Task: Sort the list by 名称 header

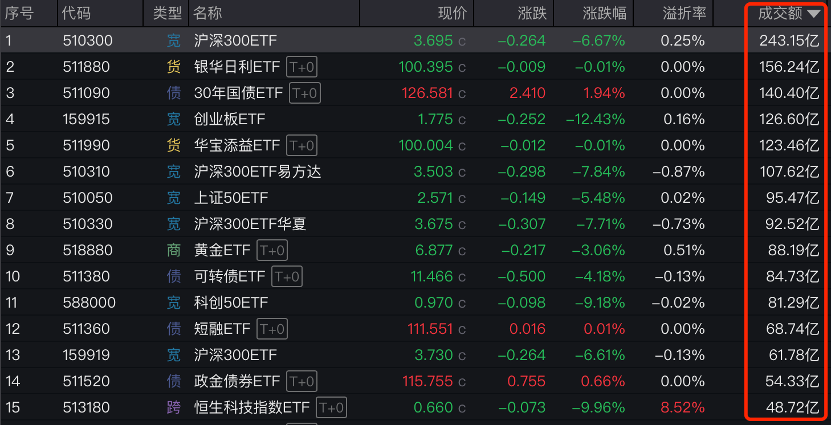Action: click(x=208, y=14)
